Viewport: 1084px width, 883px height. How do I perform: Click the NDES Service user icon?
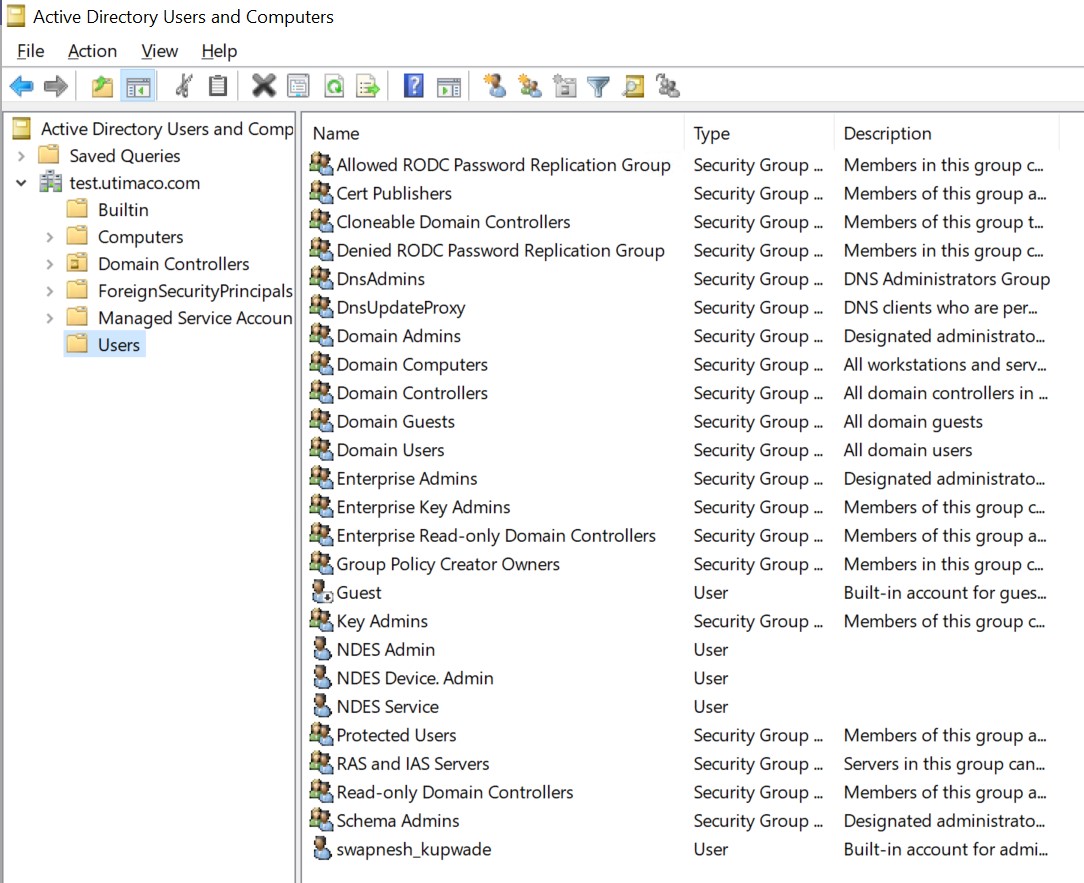(321, 706)
